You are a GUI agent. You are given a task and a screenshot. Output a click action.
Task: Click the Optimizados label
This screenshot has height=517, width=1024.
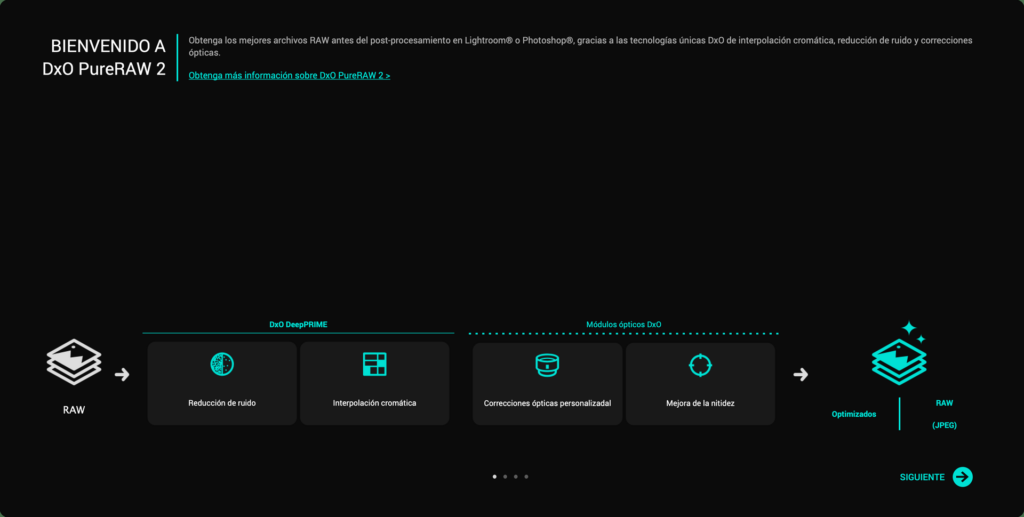(x=854, y=415)
